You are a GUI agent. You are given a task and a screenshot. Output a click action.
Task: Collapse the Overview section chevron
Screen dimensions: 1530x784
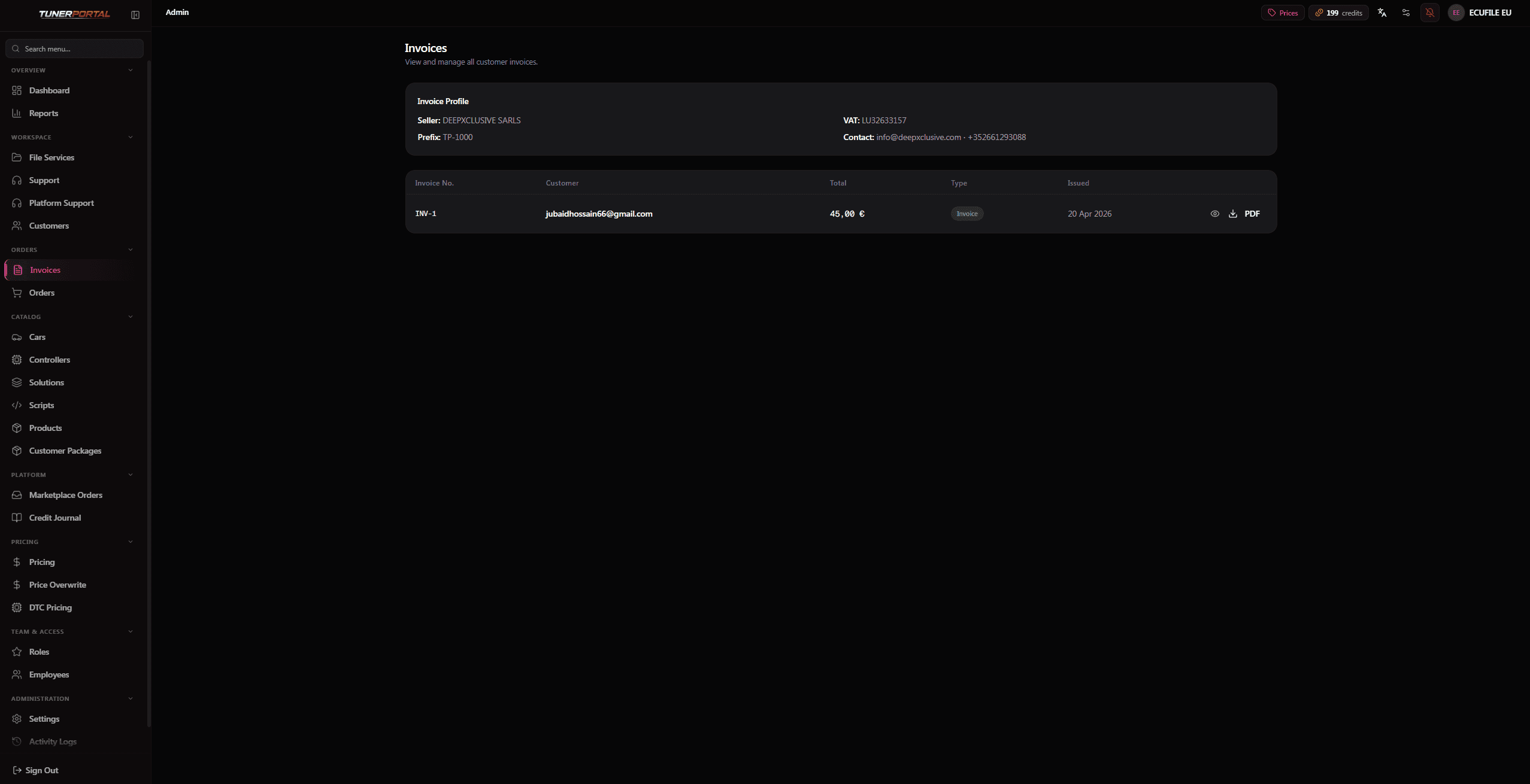(131, 70)
